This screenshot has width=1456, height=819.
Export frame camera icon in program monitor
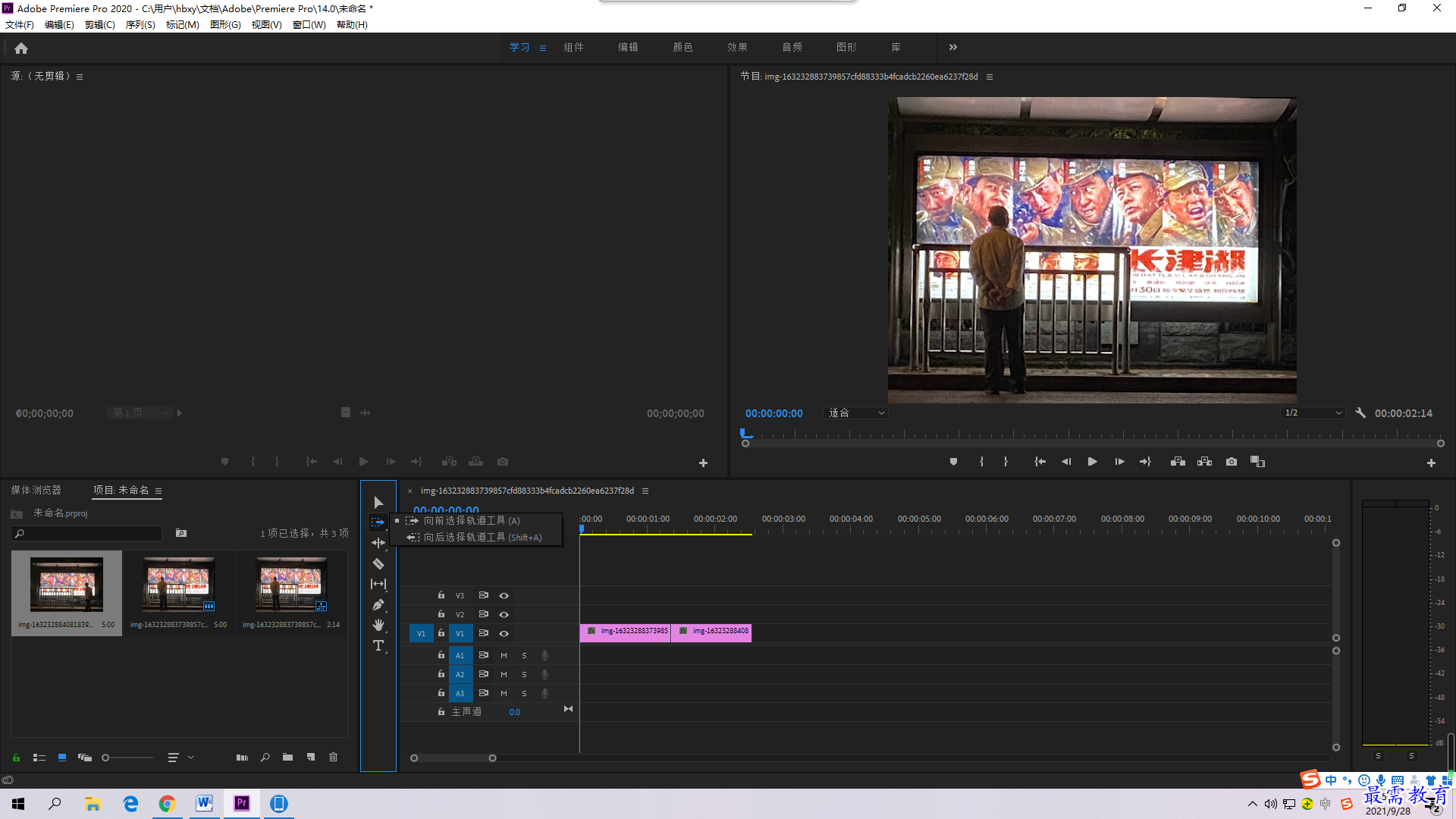[1232, 461]
